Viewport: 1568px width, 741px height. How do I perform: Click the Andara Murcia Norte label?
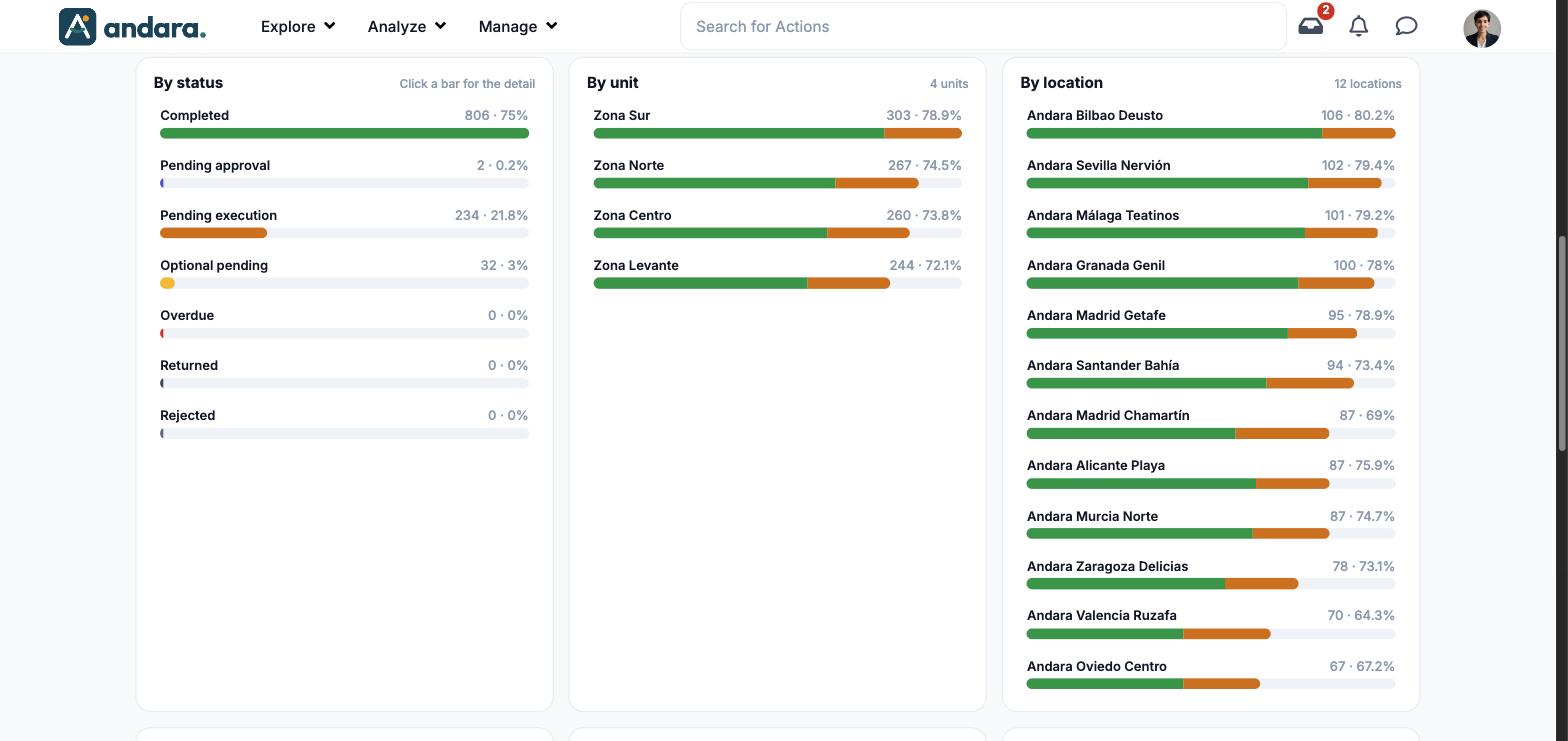pyautogui.click(x=1092, y=516)
